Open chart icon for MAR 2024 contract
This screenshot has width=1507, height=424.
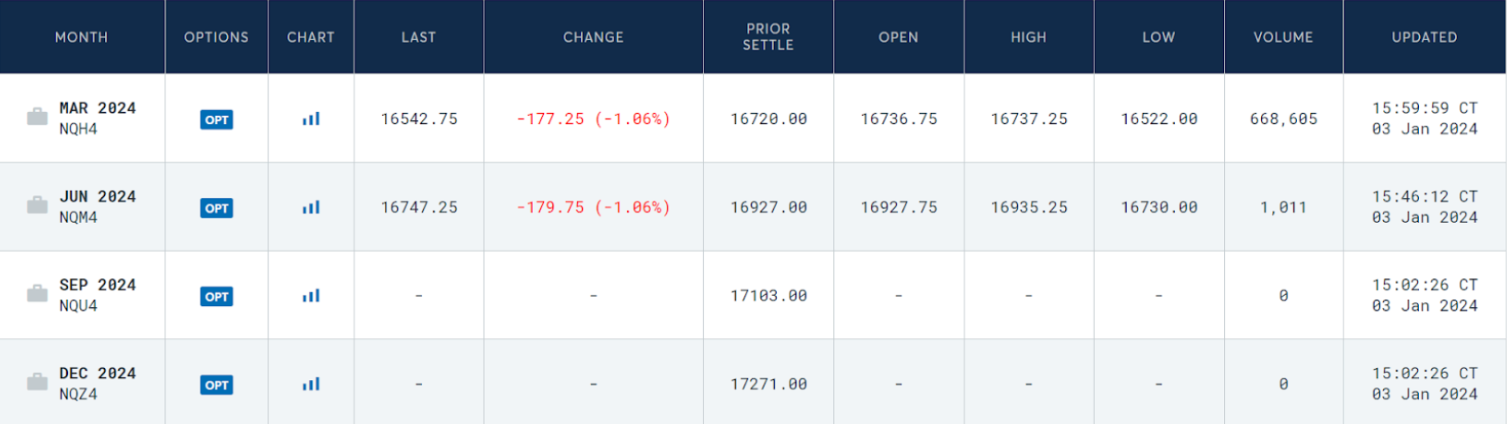(311, 119)
